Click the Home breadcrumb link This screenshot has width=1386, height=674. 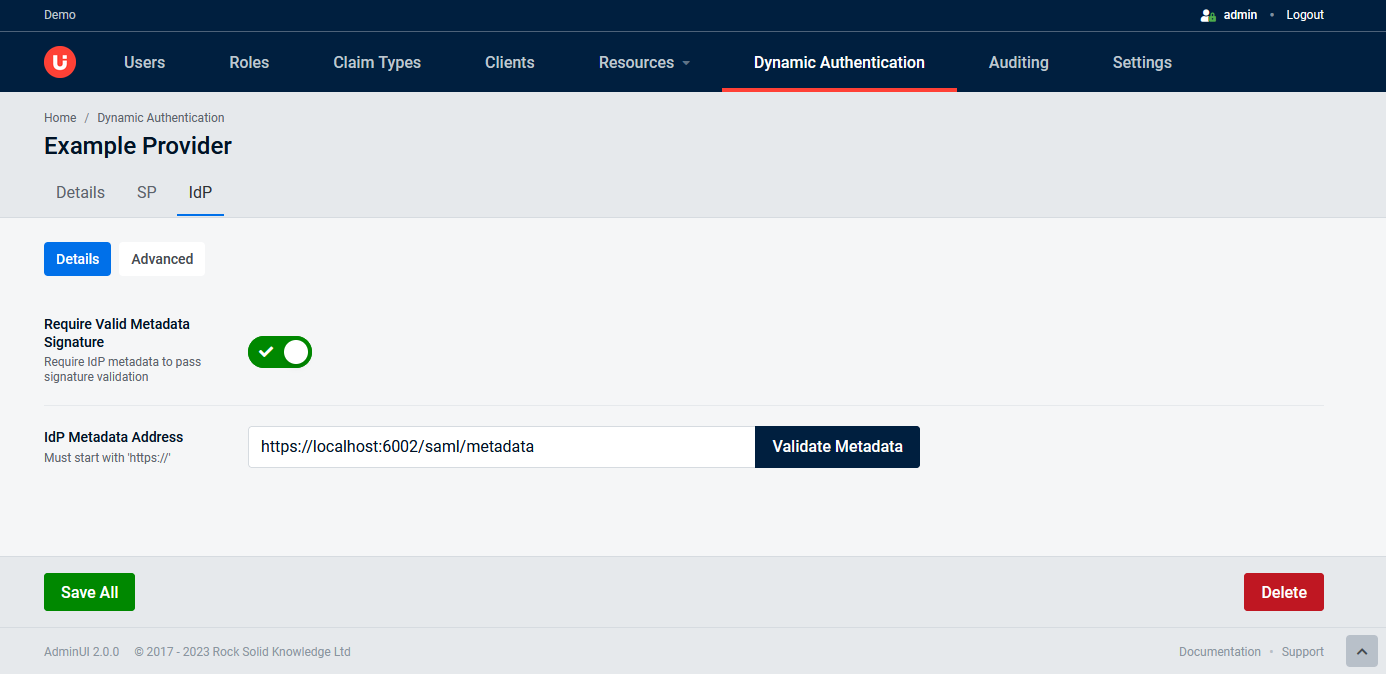point(59,117)
